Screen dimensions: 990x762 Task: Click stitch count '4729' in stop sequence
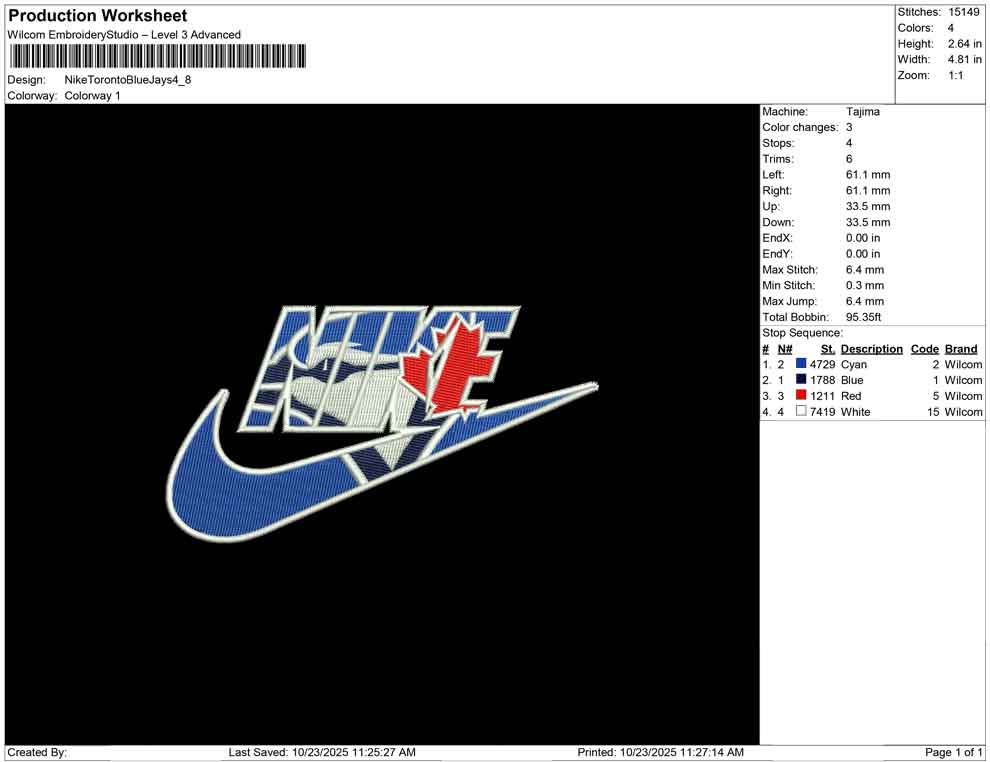823,364
